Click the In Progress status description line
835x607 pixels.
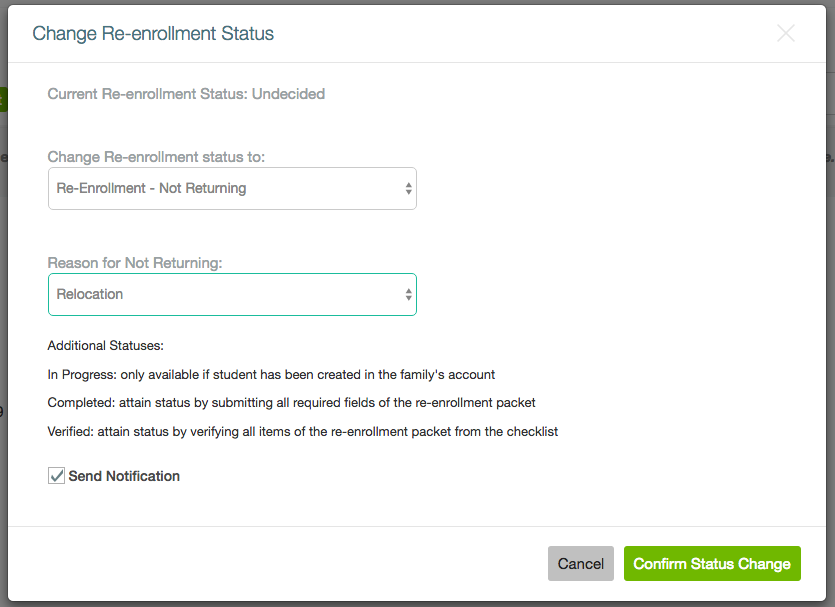[271, 374]
